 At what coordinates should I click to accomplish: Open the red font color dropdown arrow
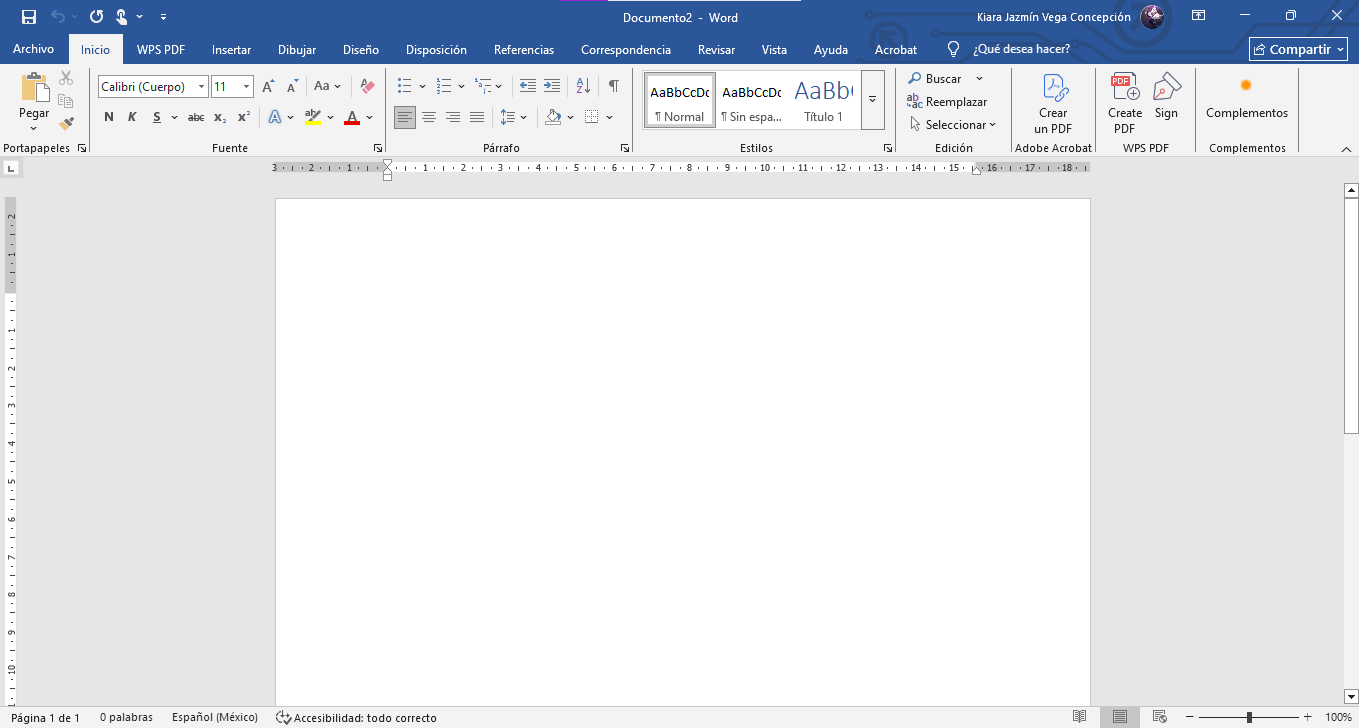click(370, 117)
